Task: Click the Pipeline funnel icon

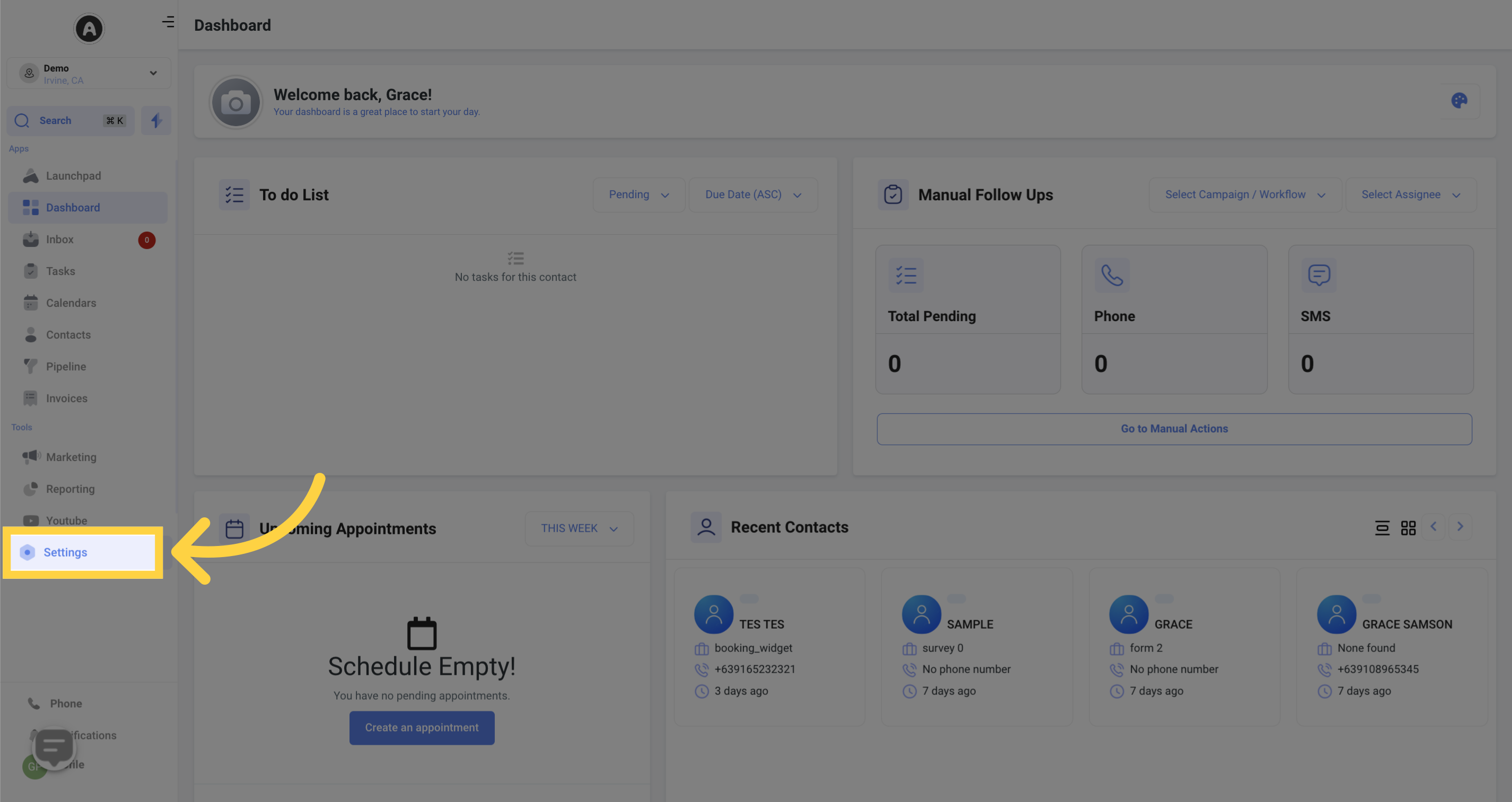Action: 31,366
